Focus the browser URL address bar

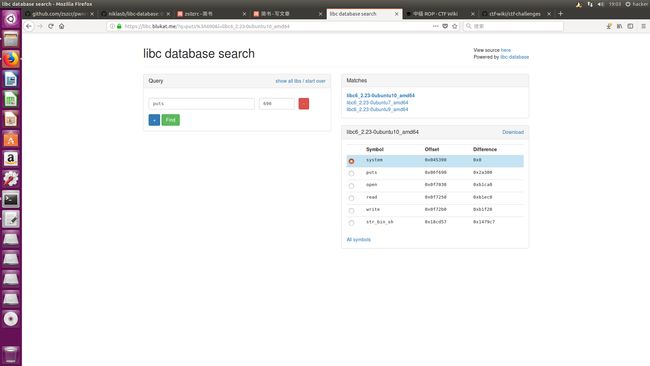pos(274,26)
